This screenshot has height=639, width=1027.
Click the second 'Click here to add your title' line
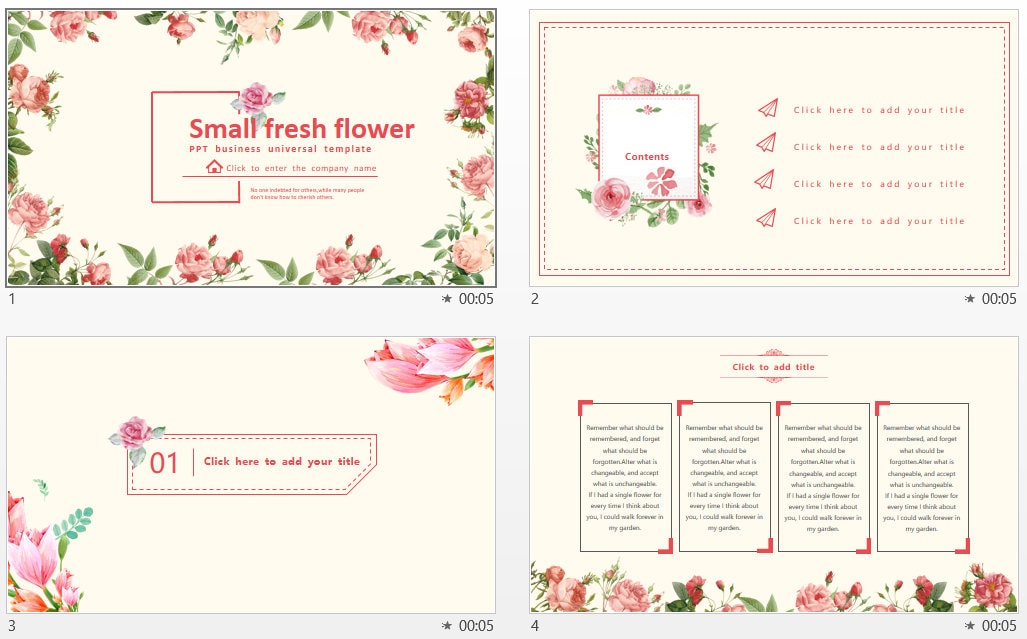coord(879,147)
